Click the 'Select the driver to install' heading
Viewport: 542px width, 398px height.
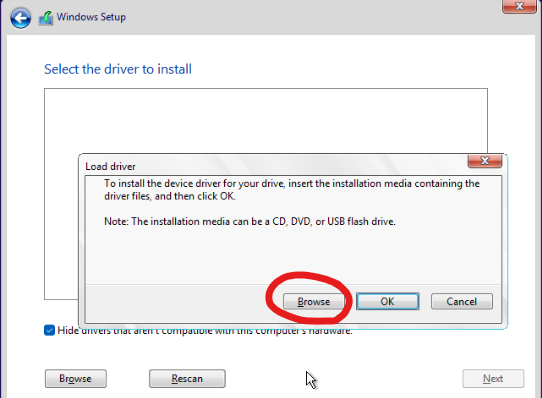click(118, 69)
